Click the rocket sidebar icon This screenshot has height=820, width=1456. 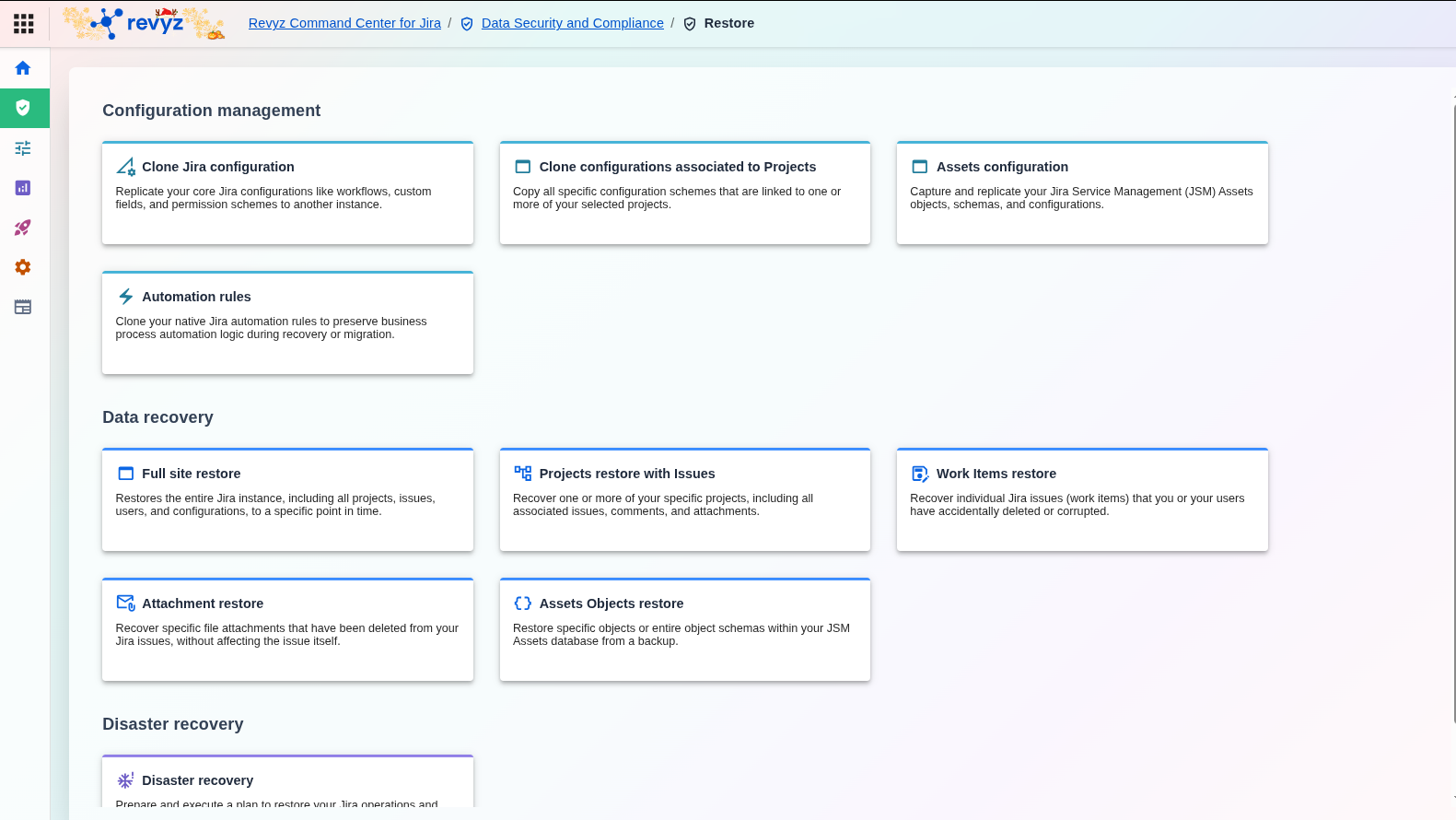[23, 228]
